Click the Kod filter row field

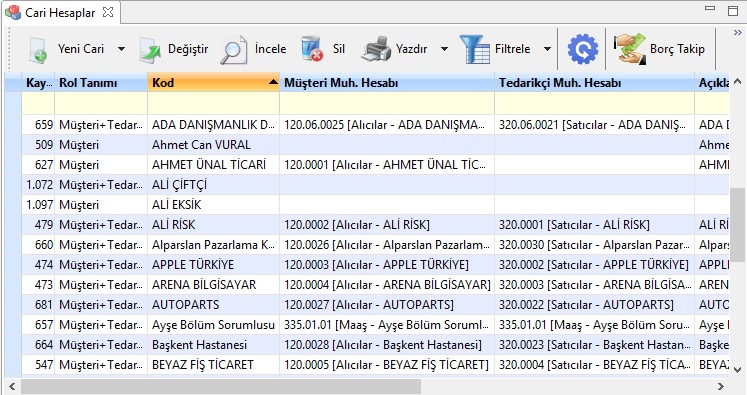[213, 103]
